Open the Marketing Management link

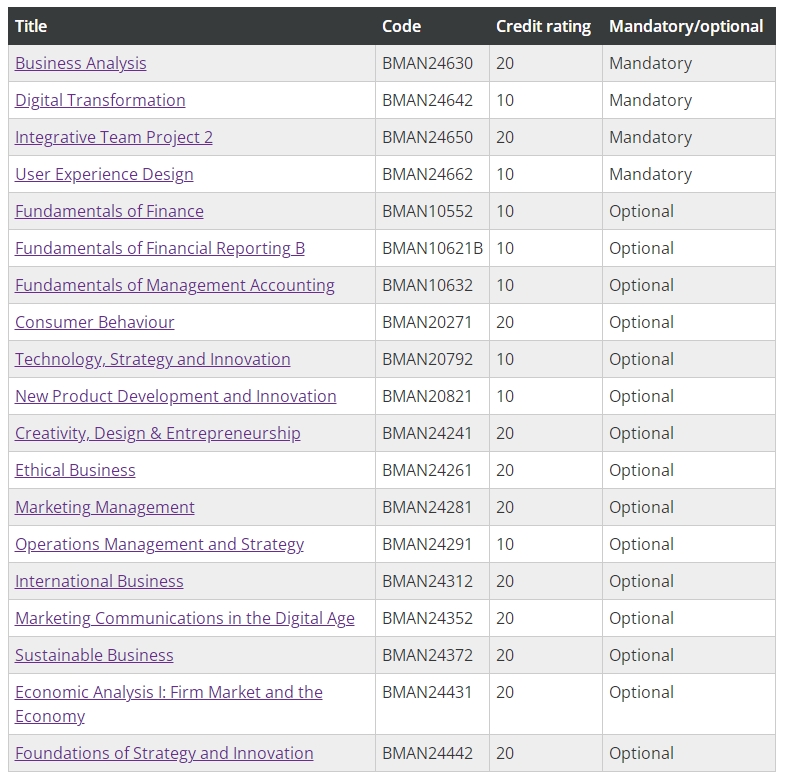tap(105, 507)
